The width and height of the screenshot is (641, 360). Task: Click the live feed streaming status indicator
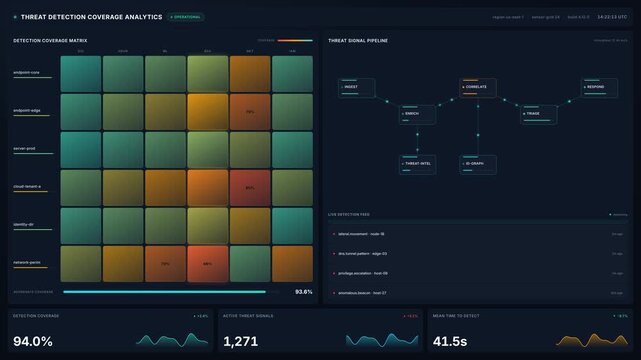[x=619, y=215]
